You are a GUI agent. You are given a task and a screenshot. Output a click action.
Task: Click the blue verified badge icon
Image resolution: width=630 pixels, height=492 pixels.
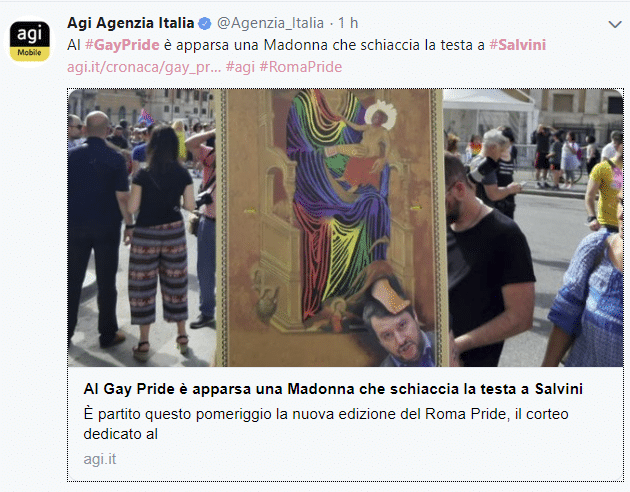click(x=205, y=23)
